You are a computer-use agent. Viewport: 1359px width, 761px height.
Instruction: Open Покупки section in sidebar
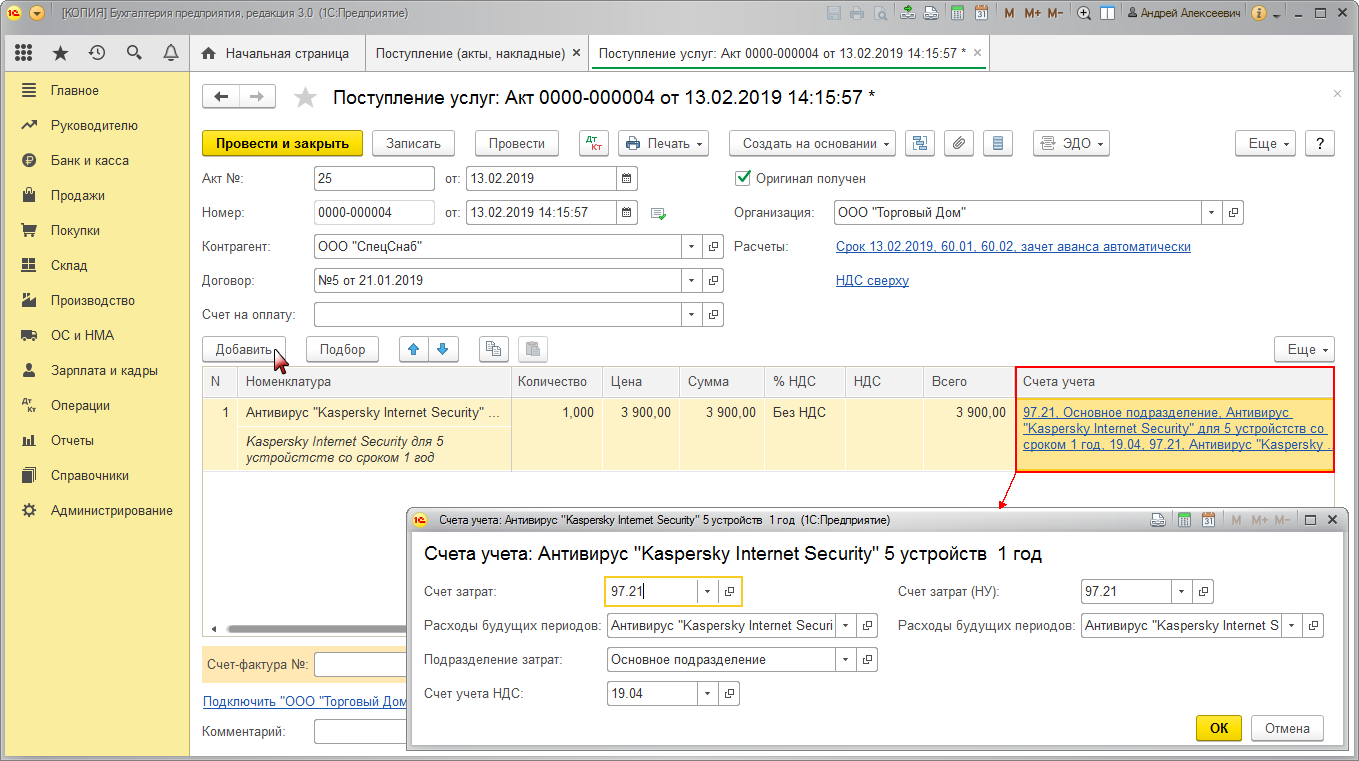(x=95, y=230)
